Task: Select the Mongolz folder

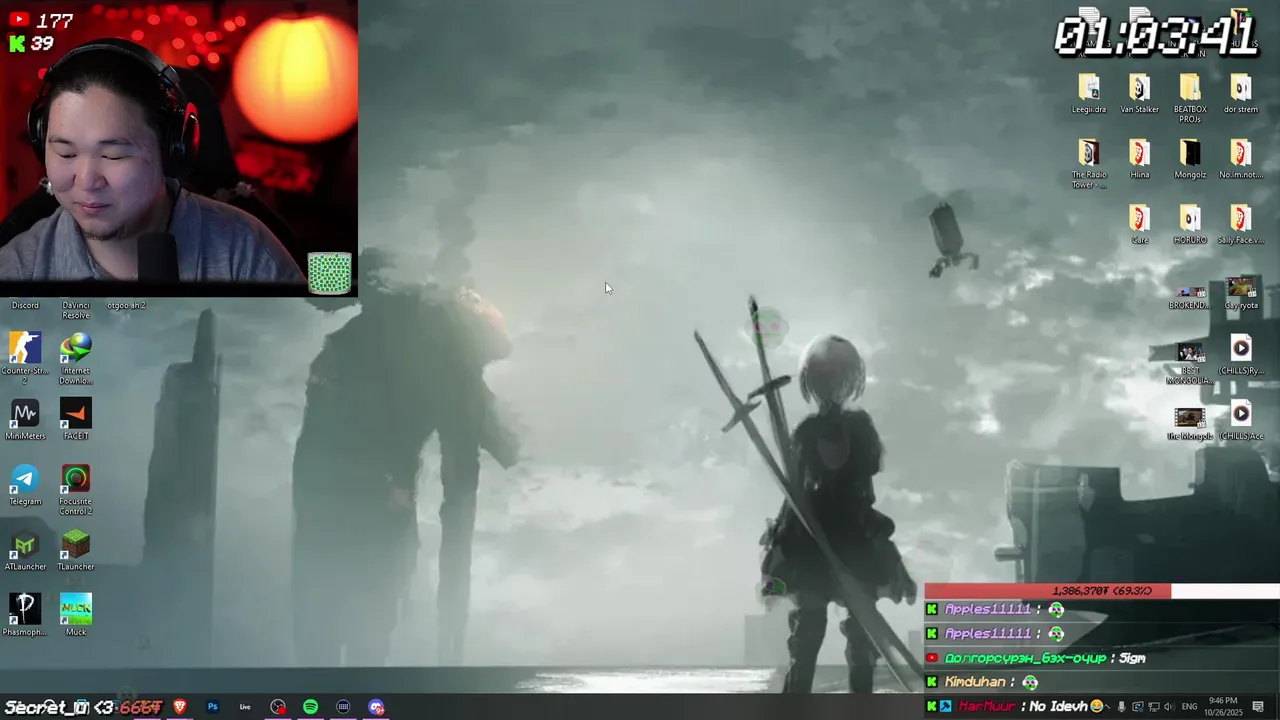Action: (x=1190, y=159)
